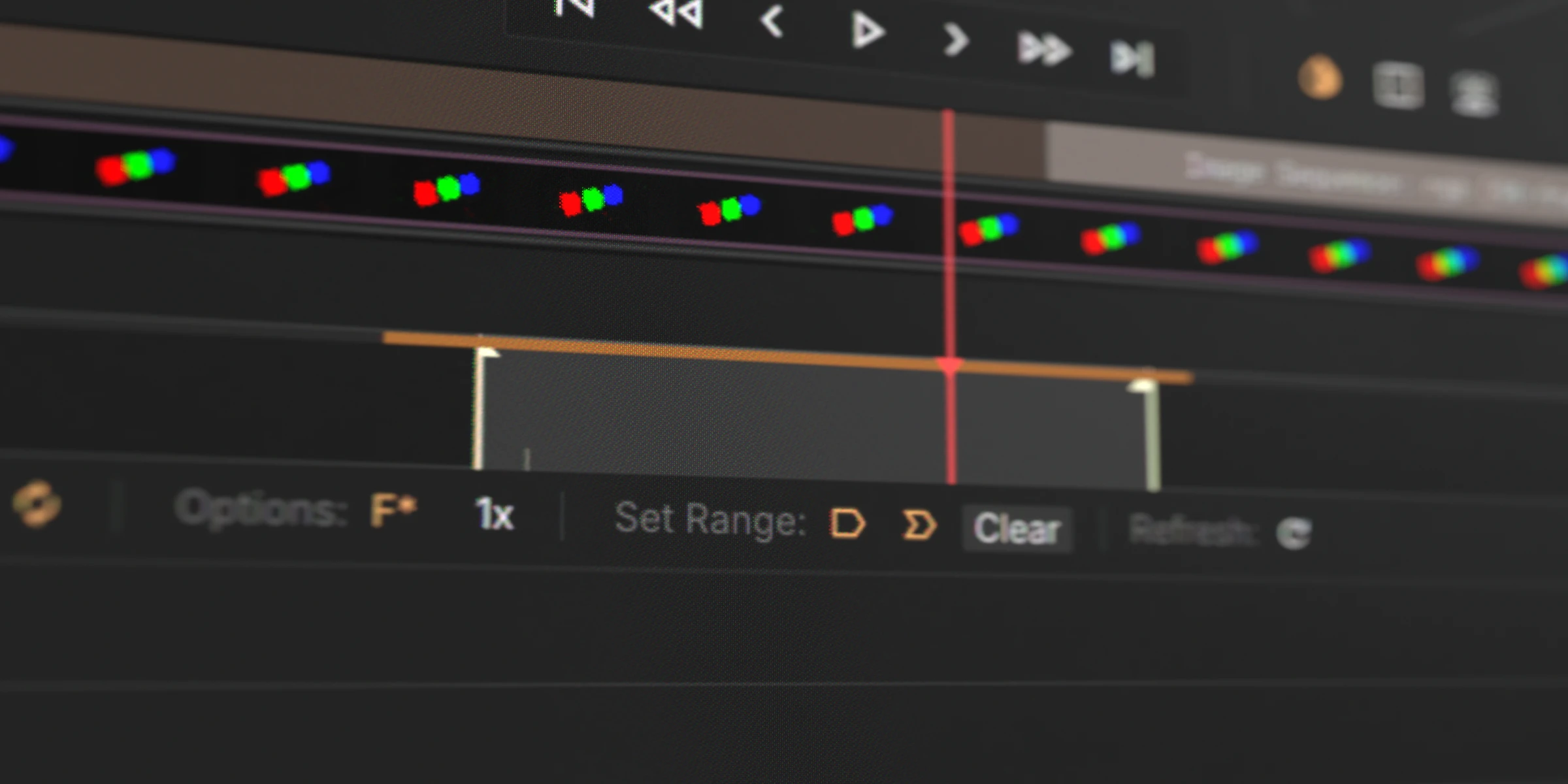Click the set range end flag icon
Screen dimensions: 1568x784
[921, 524]
